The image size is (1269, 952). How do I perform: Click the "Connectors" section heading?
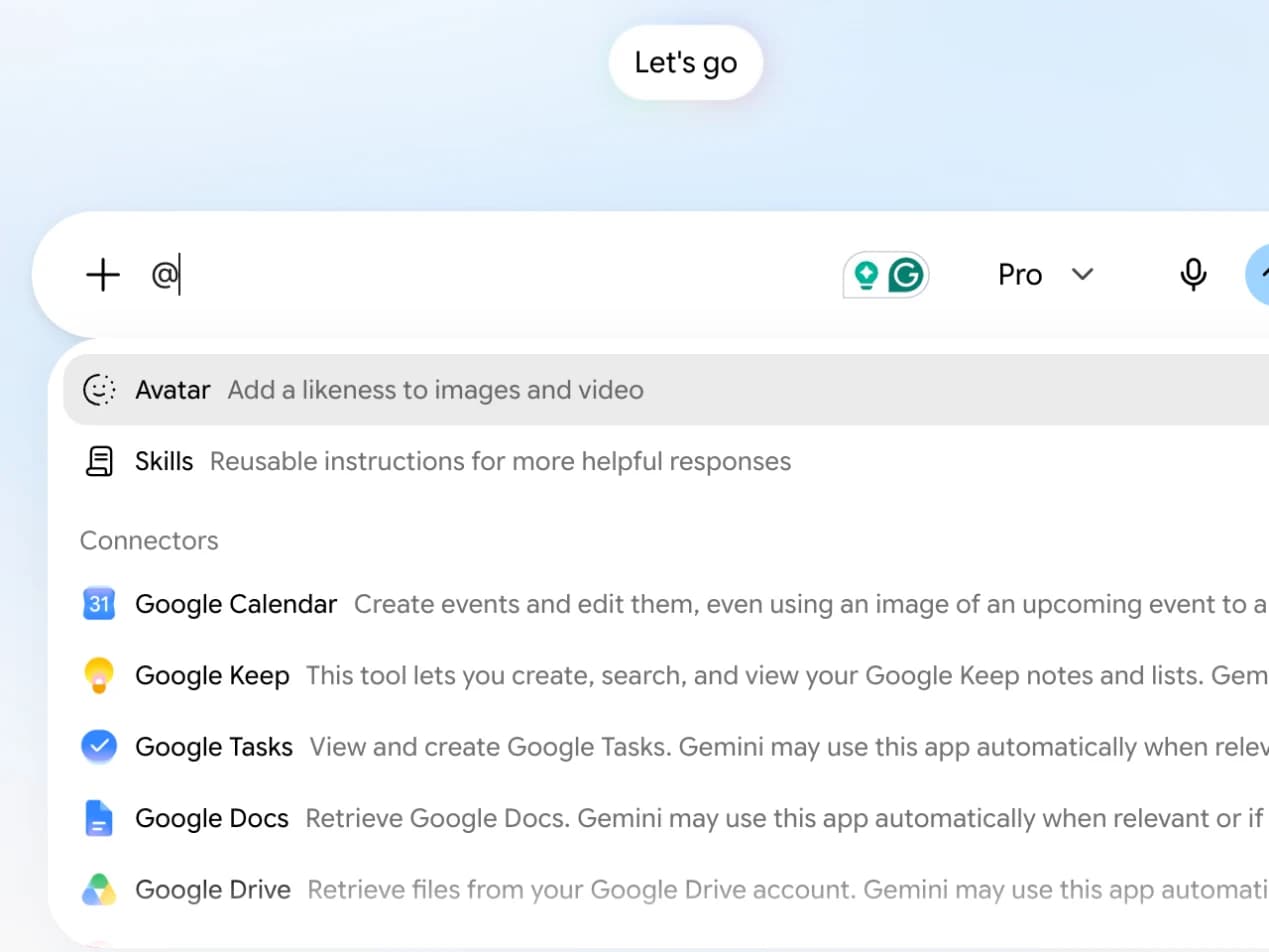(149, 541)
